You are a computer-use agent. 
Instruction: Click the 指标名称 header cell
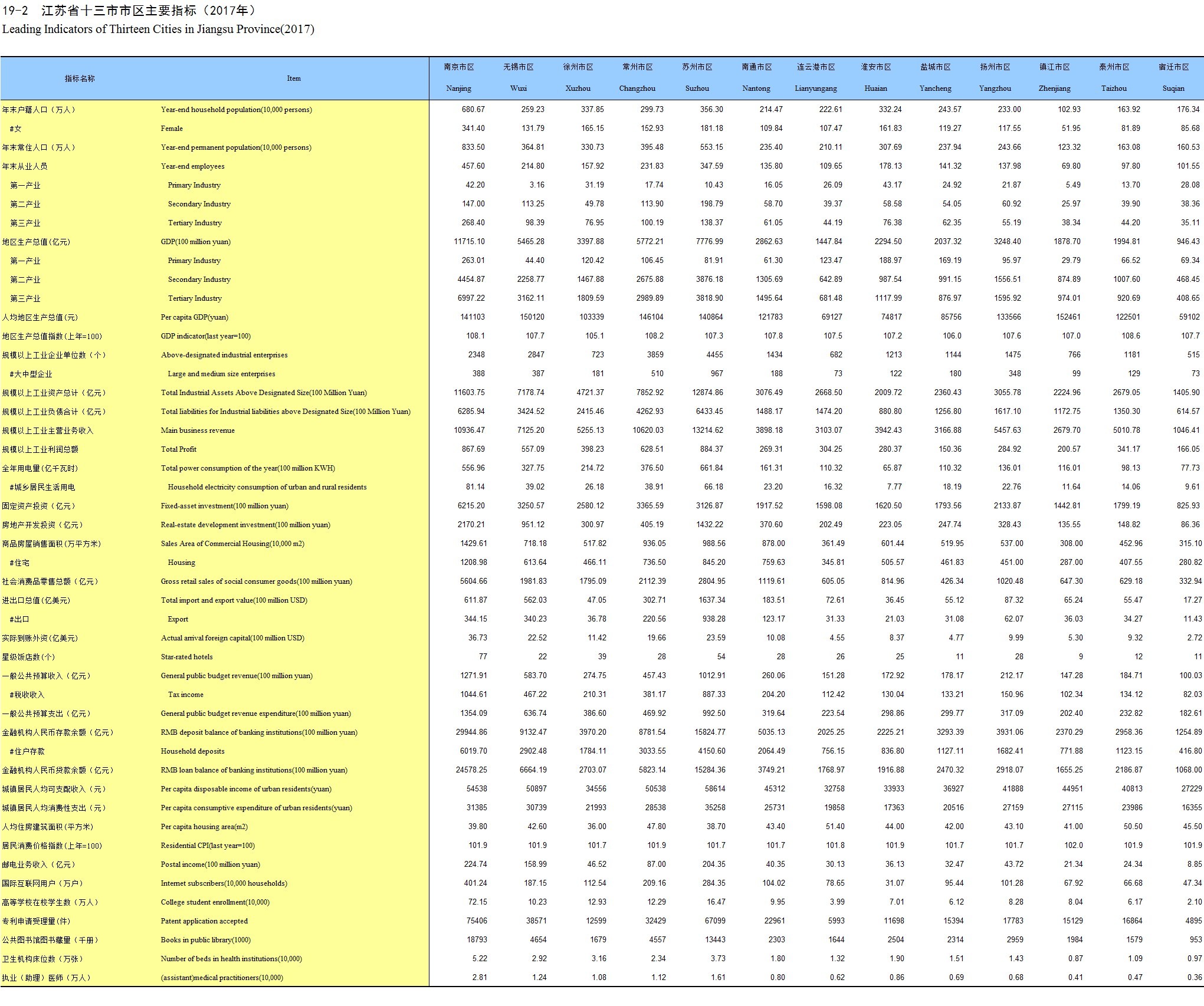80,78
